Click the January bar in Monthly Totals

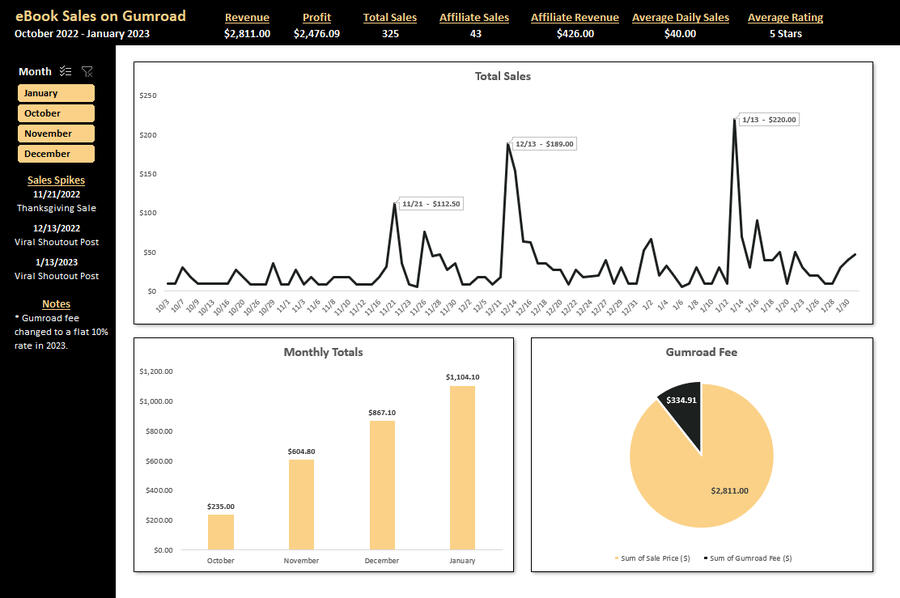point(462,467)
